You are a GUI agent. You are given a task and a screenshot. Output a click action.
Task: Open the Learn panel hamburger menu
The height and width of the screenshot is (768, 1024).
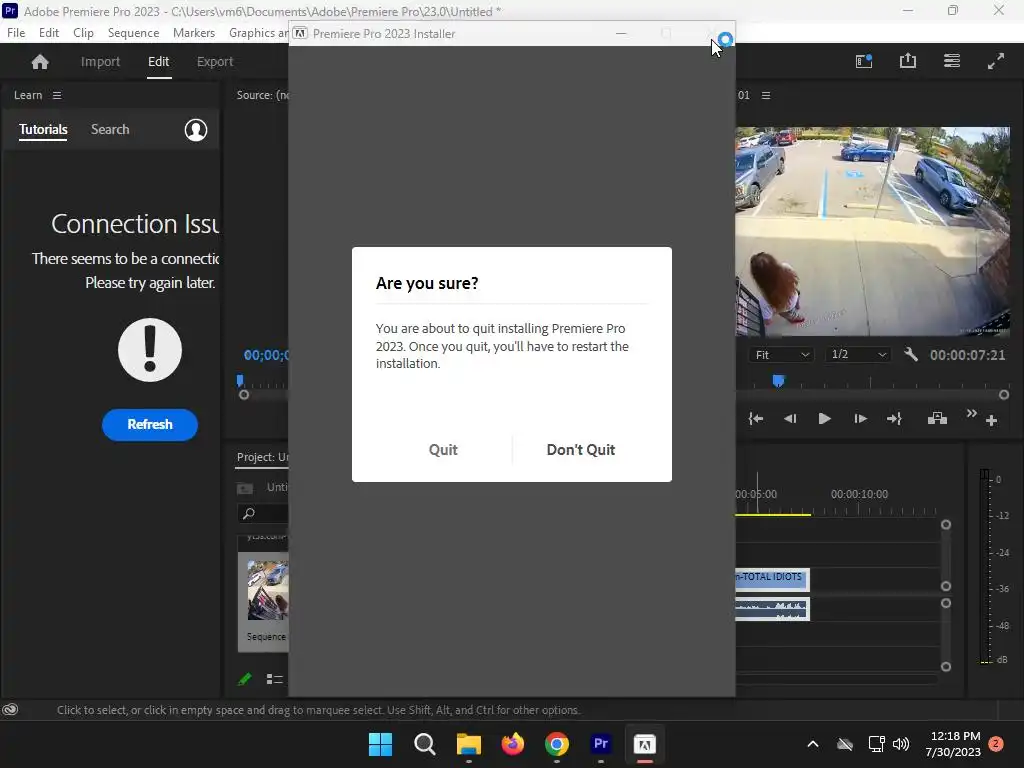(57, 95)
